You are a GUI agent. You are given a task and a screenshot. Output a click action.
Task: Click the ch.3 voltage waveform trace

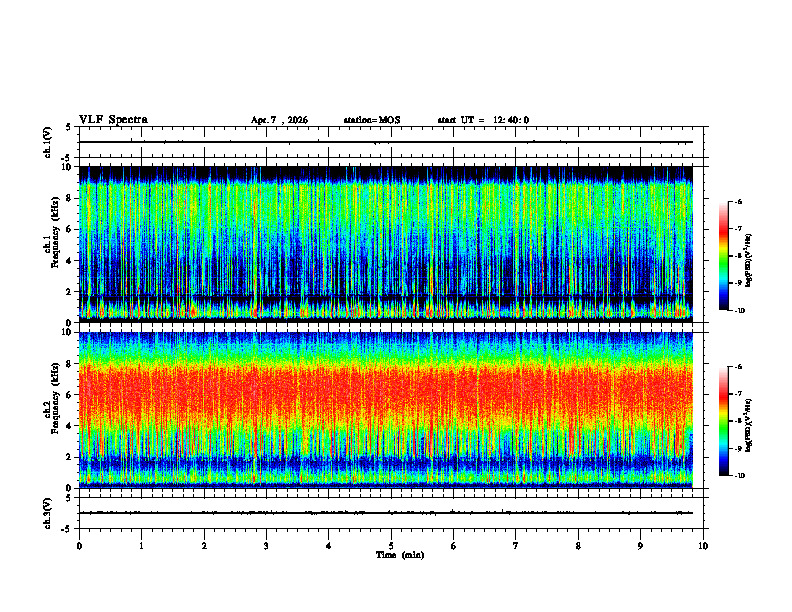(386, 513)
